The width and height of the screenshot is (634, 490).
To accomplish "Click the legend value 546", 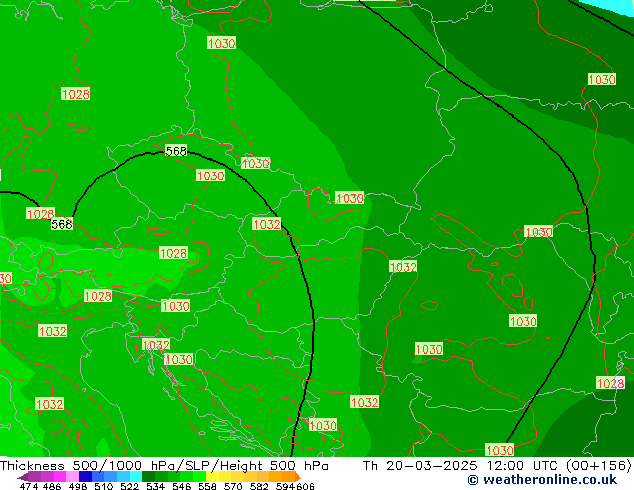I will tap(182, 486).
